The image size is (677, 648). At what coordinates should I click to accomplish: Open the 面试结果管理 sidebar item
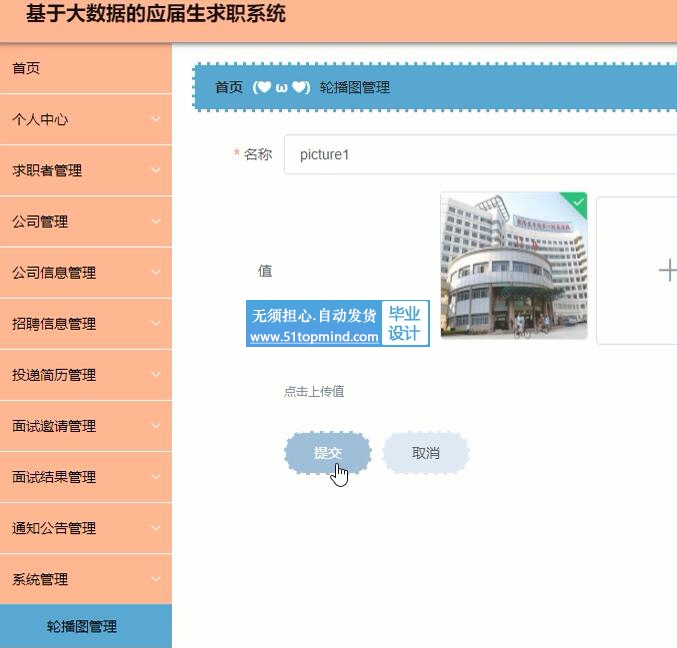[85, 477]
